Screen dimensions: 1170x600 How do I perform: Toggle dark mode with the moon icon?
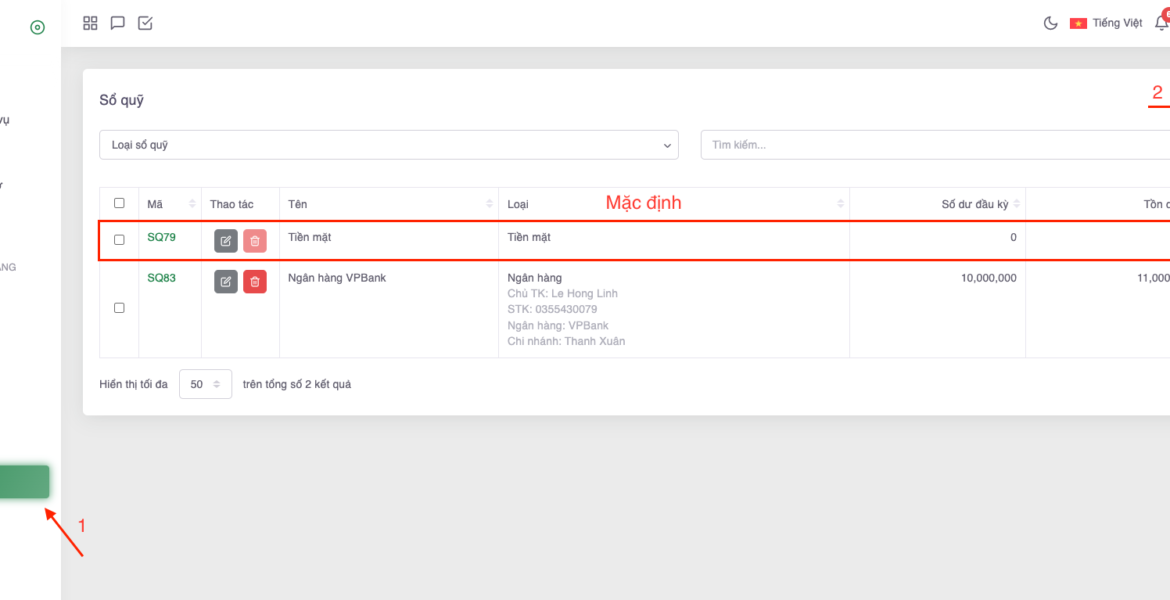click(x=1051, y=23)
